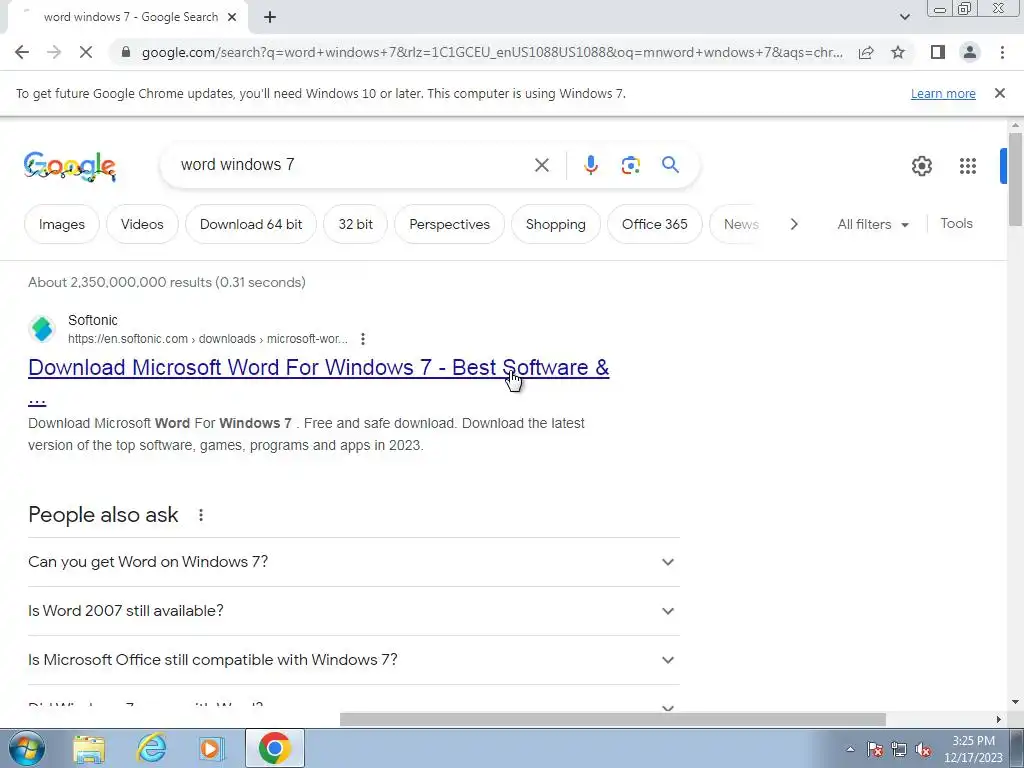The width and height of the screenshot is (1024, 768).
Task: Go back using Chrome's back arrow
Action: tap(22, 52)
